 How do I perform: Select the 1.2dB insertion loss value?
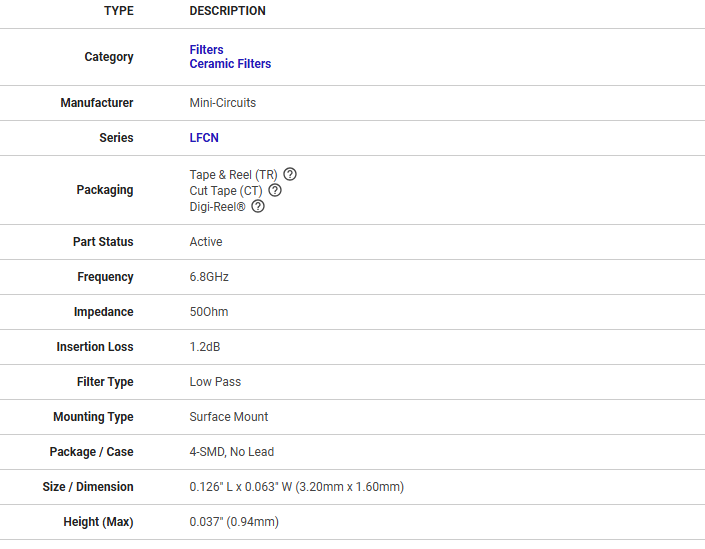tap(206, 347)
